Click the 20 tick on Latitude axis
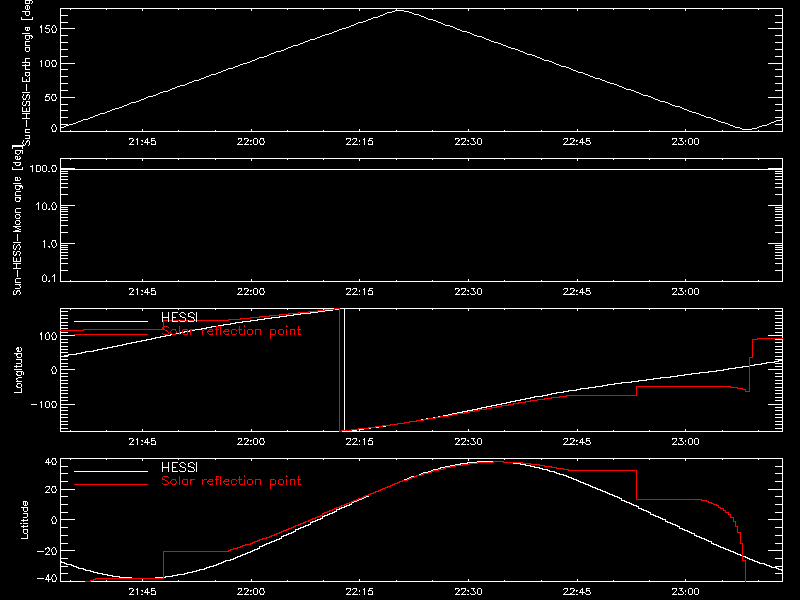The image size is (800, 600). (x=51, y=489)
